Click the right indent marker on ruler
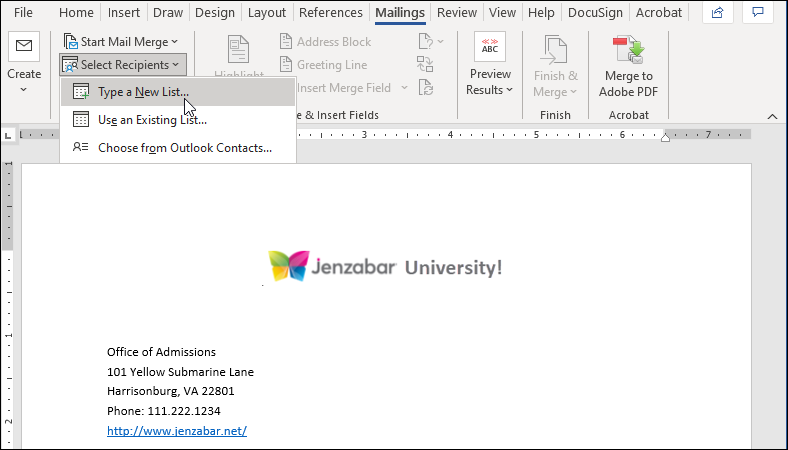The image size is (788, 450). point(666,137)
